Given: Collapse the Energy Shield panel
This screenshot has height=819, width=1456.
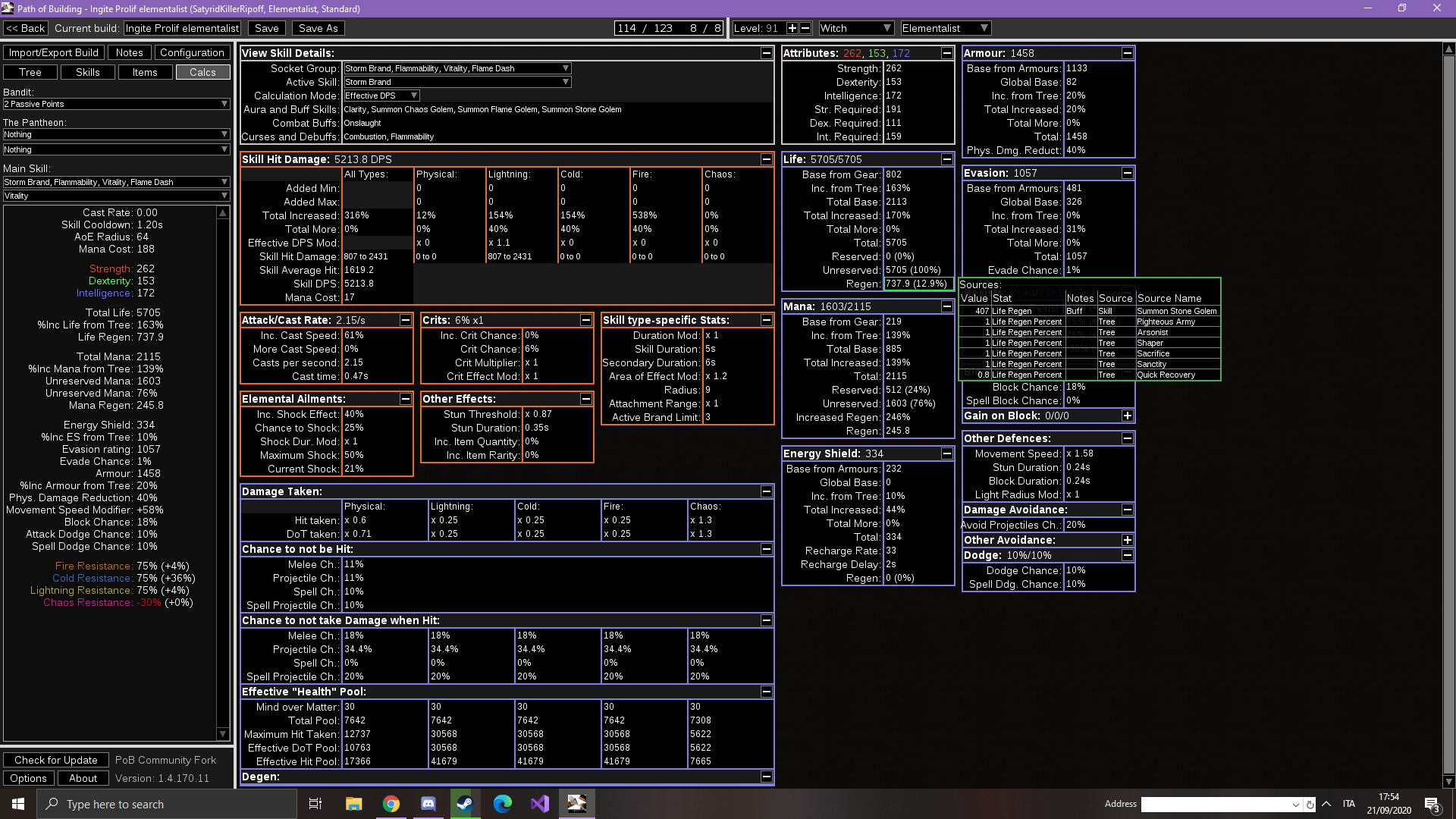Looking at the screenshot, I should coord(947,453).
